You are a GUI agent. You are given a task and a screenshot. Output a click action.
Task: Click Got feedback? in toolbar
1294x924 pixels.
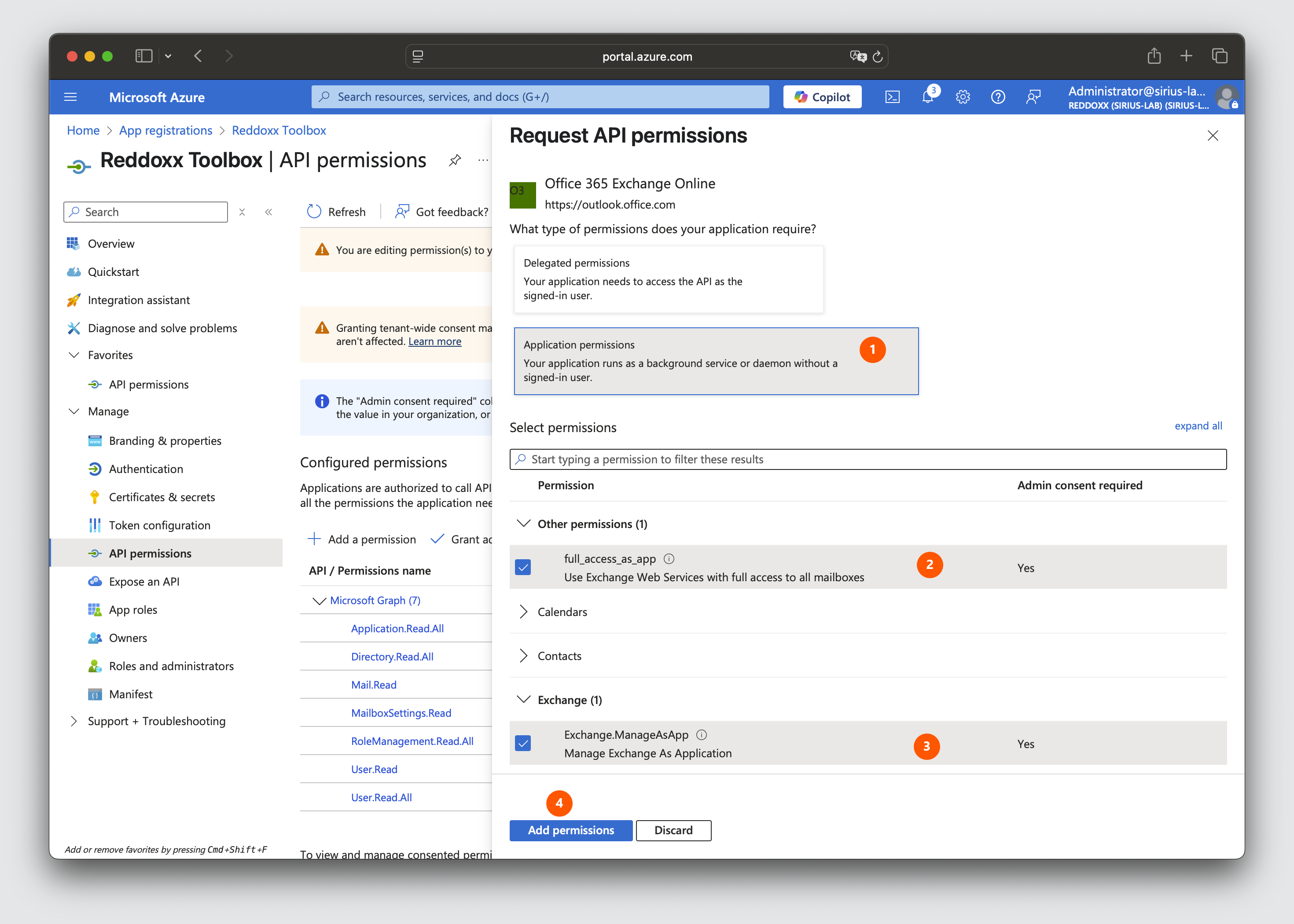[441, 212]
